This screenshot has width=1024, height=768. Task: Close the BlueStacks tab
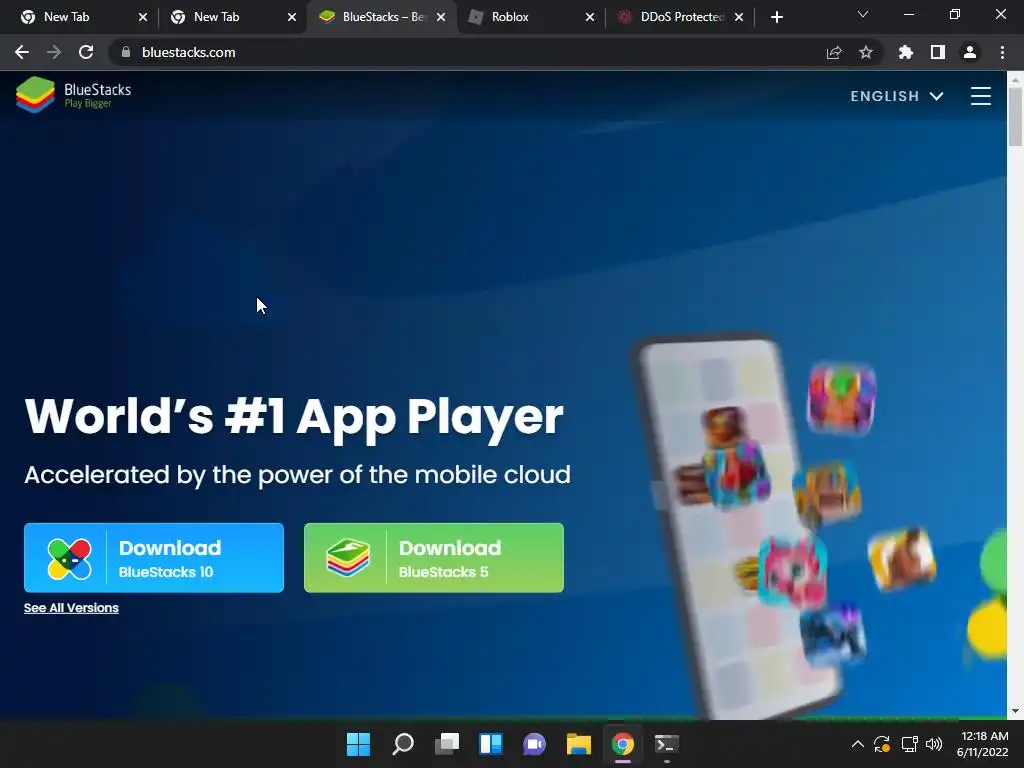[441, 17]
